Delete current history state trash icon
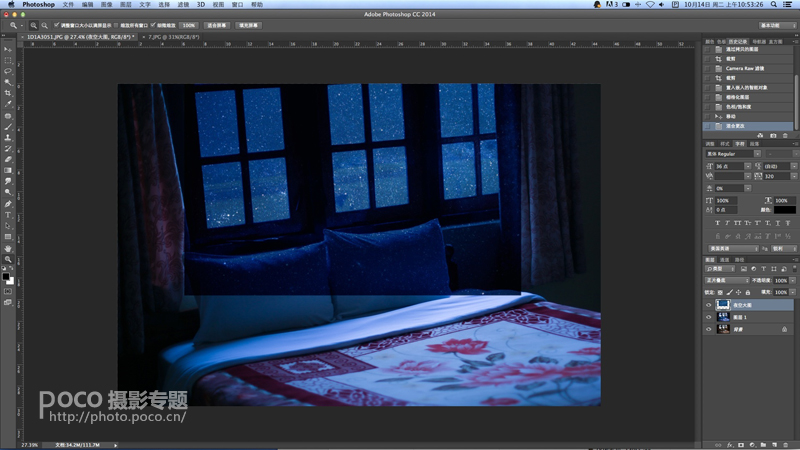 click(x=785, y=135)
